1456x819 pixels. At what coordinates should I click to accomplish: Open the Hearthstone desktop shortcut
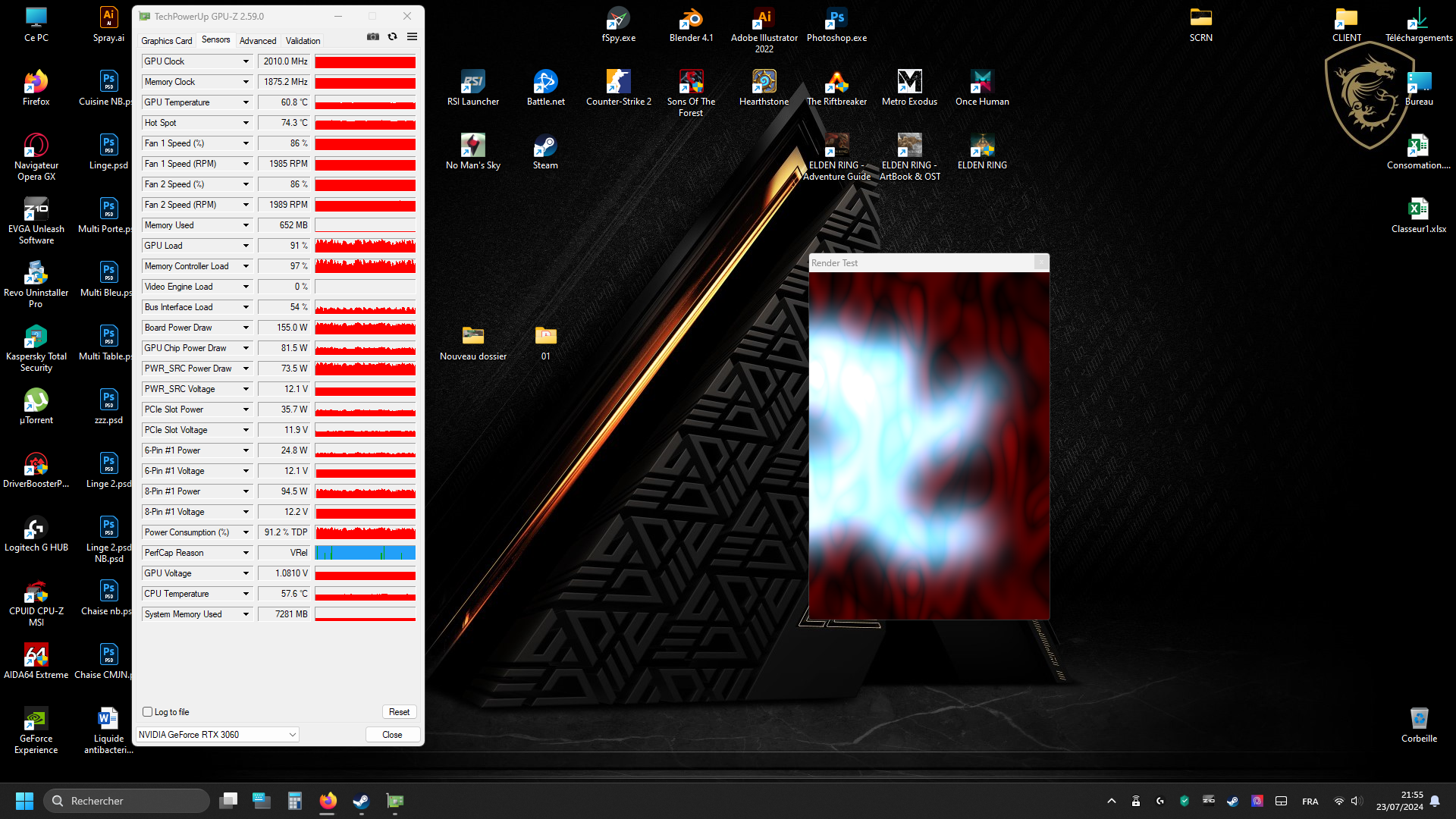(x=764, y=83)
